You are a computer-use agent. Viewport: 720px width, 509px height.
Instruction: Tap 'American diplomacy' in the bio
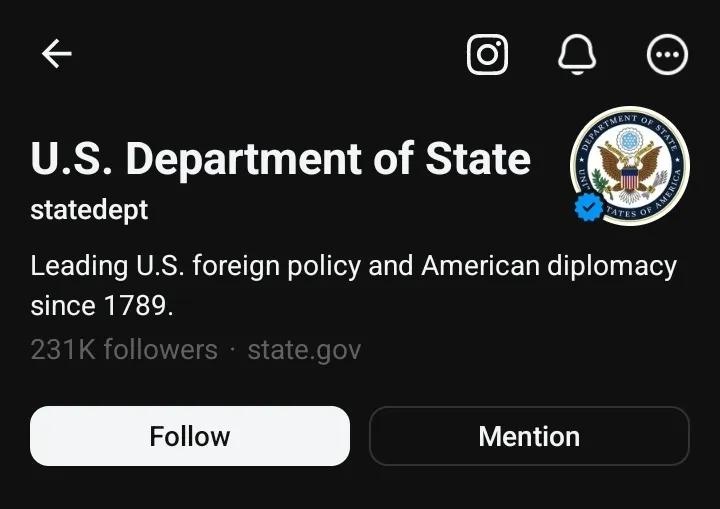pyautogui.click(x=549, y=266)
